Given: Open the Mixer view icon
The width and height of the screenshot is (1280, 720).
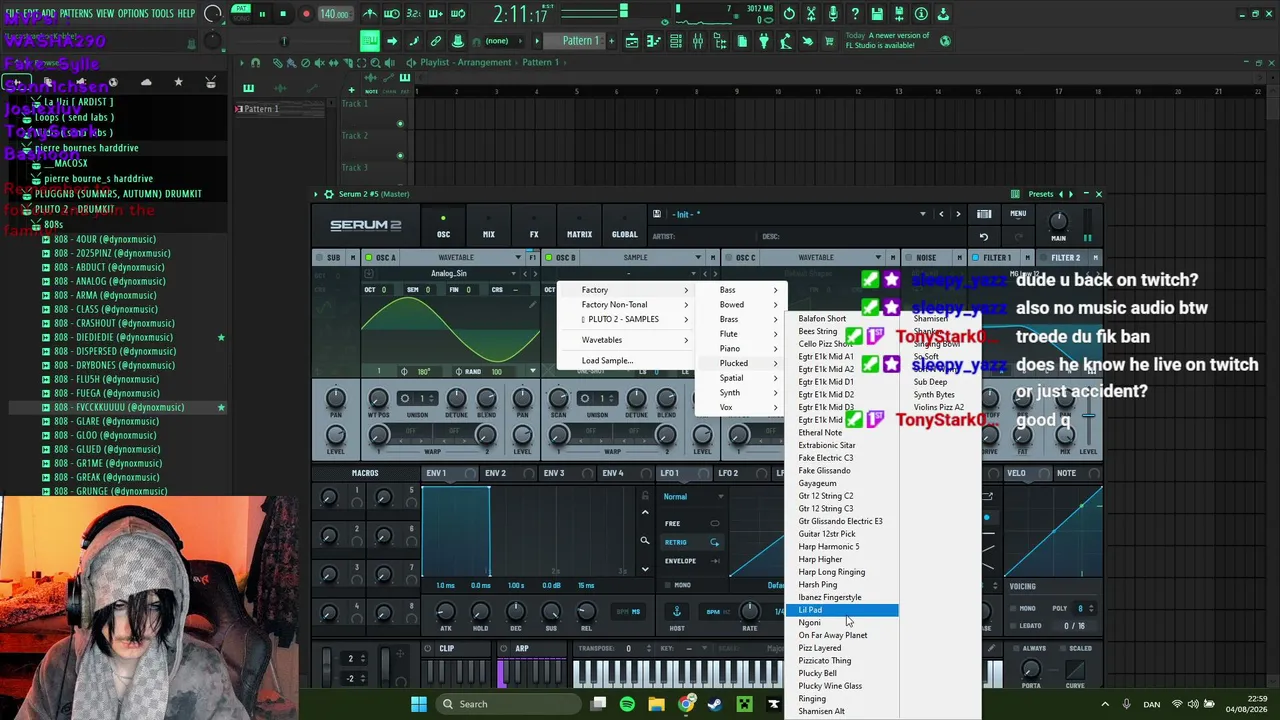Looking at the screenshot, I should (x=698, y=41).
